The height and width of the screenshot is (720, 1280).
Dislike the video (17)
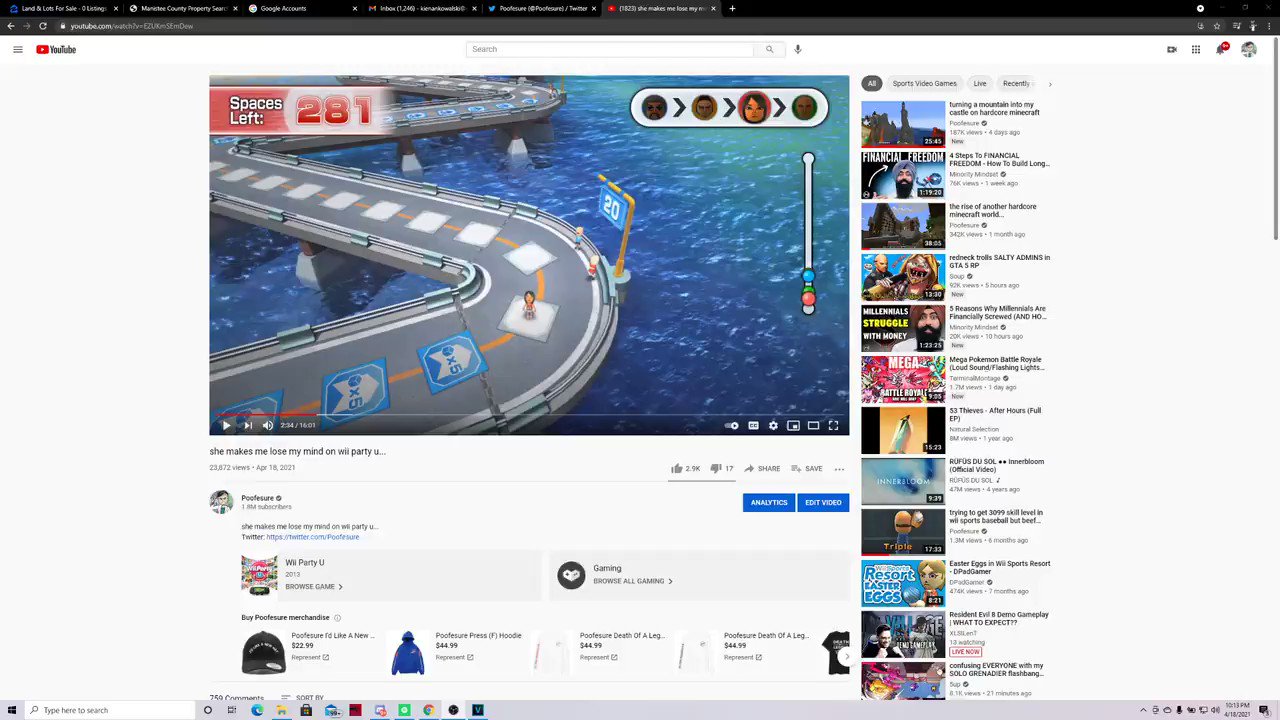tap(721, 468)
